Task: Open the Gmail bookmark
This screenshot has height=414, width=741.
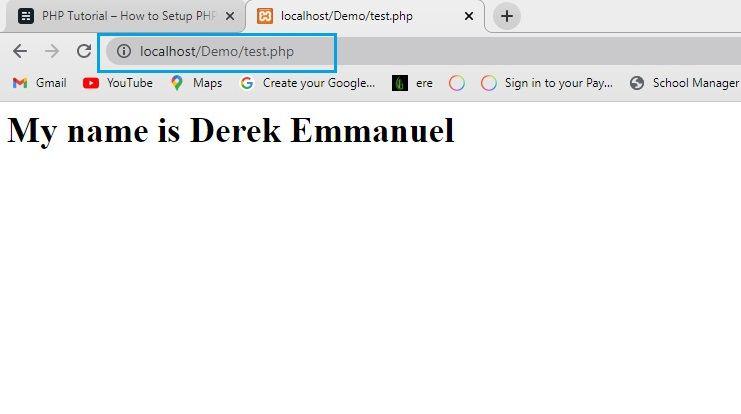Action: point(39,83)
